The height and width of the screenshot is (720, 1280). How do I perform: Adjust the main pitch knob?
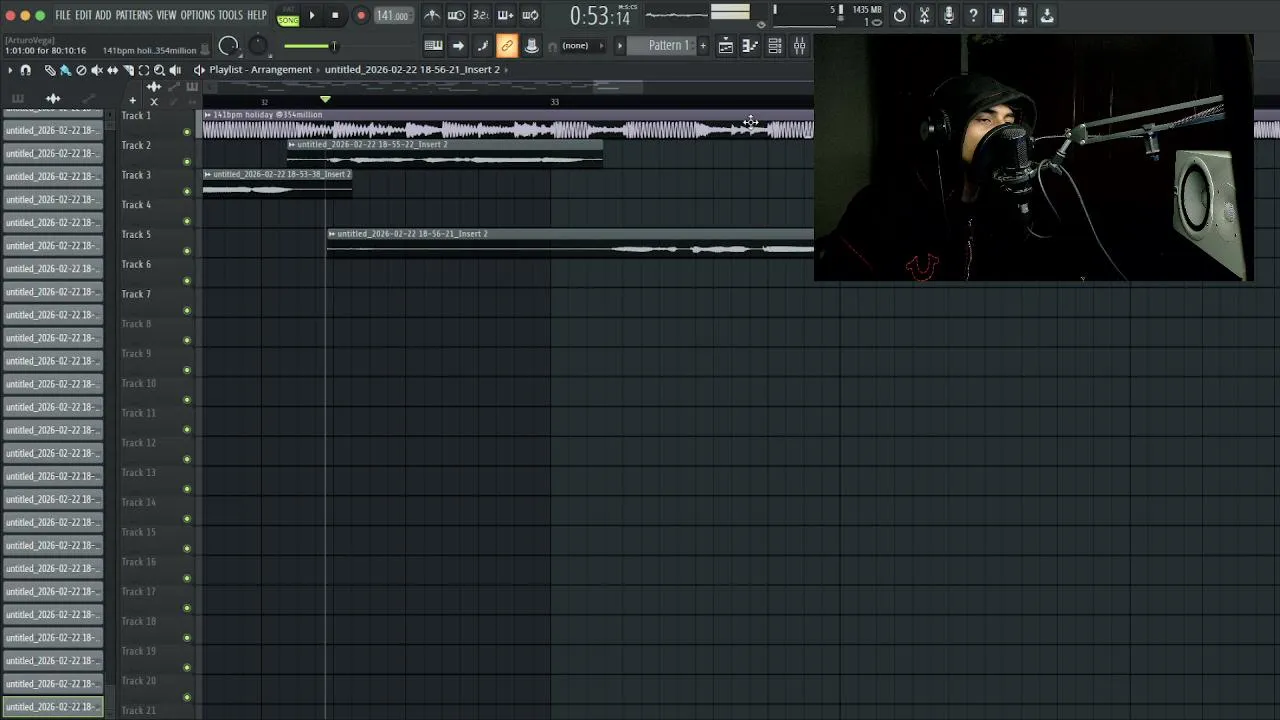coord(258,45)
